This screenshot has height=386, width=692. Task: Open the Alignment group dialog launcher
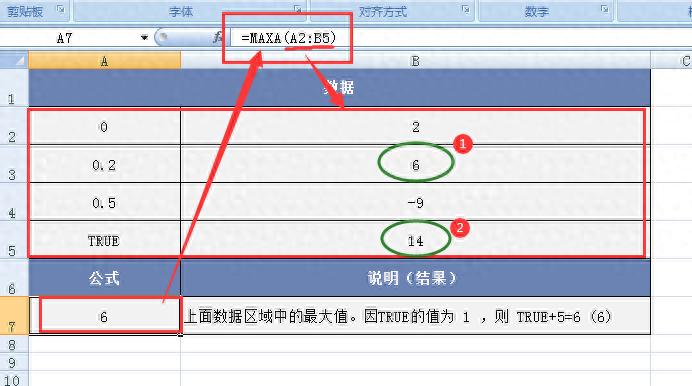[x=466, y=9]
